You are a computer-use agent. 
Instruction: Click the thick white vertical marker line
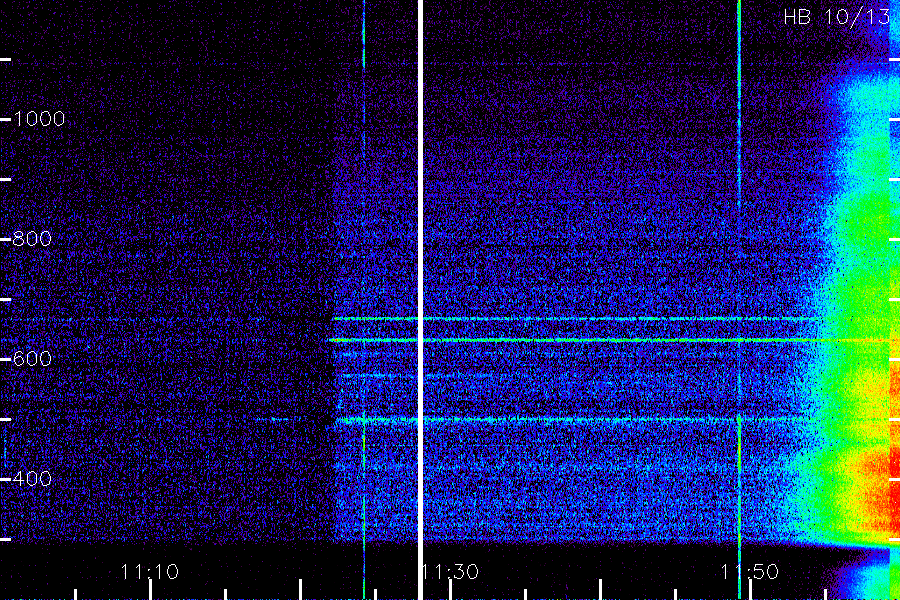pyautogui.click(x=420, y=300)
